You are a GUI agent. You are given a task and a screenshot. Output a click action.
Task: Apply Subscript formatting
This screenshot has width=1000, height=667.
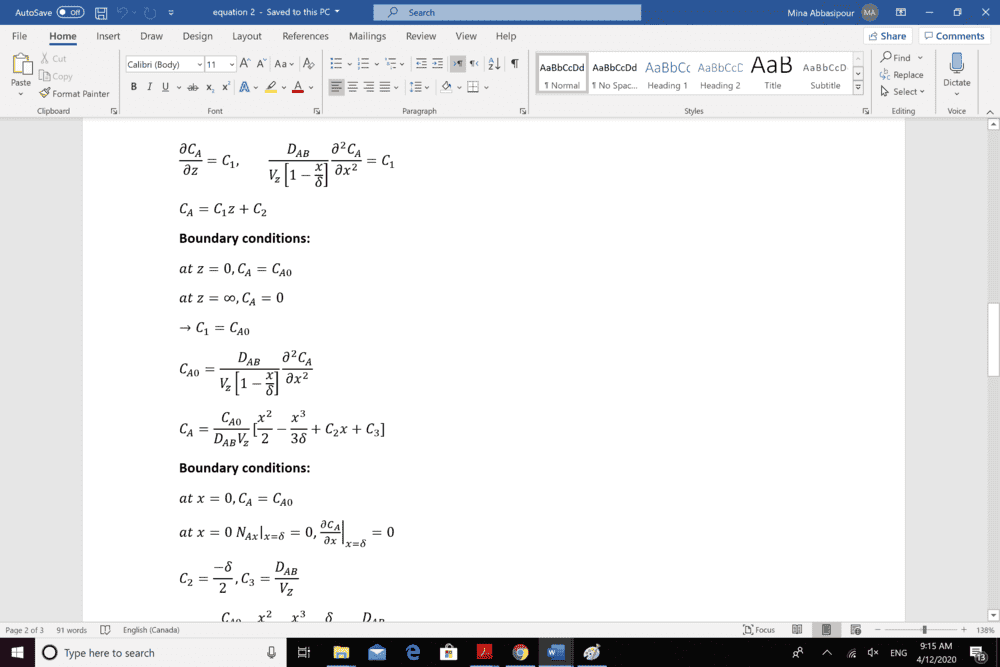click(210, 87)
